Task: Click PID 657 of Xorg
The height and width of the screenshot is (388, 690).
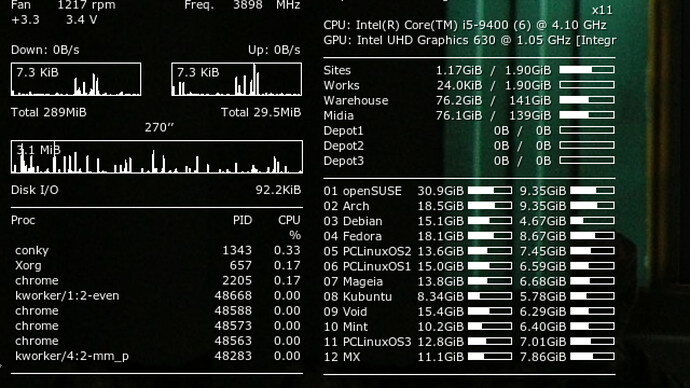Action: tap(241, 265)
